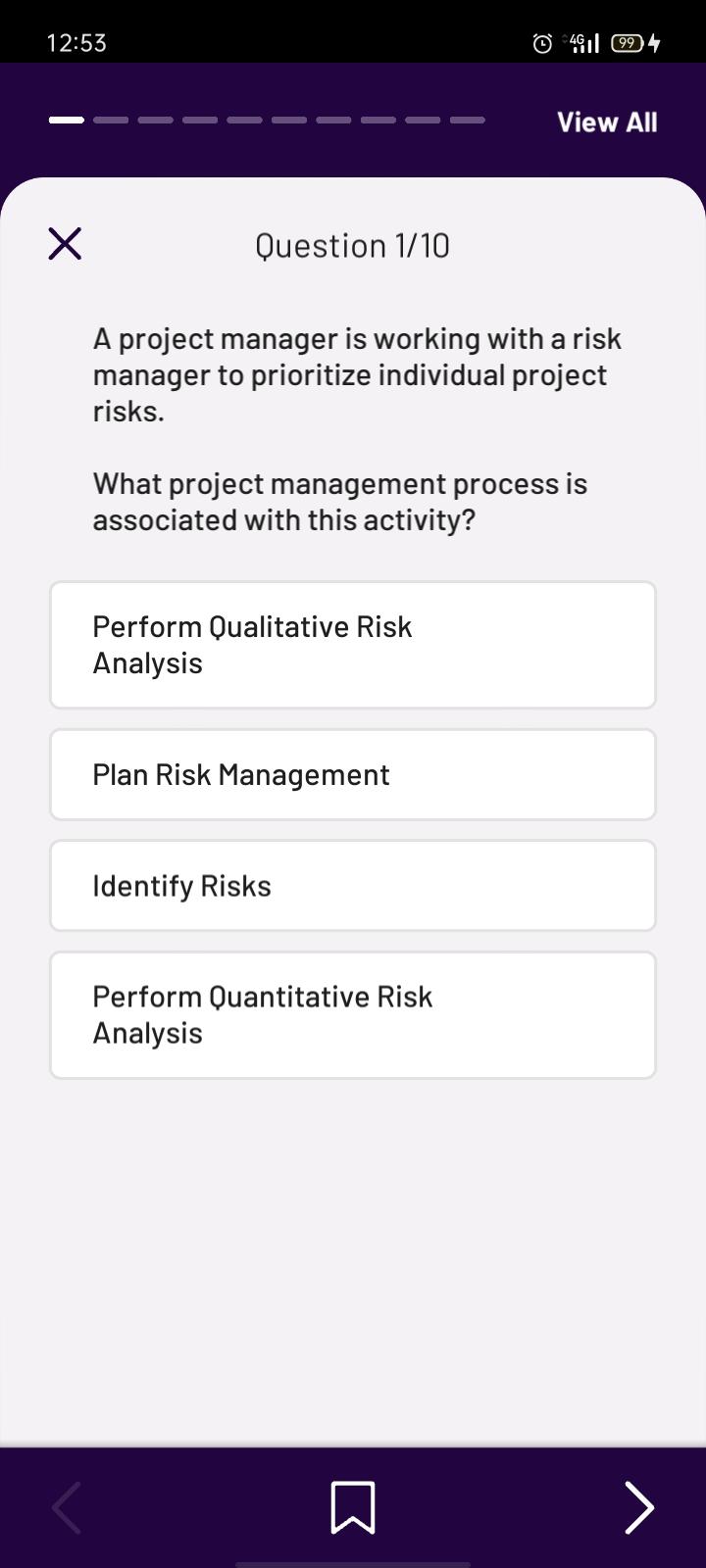Tap the fifth progress segment
The image size is (706, 1568).
coord(244,121)
